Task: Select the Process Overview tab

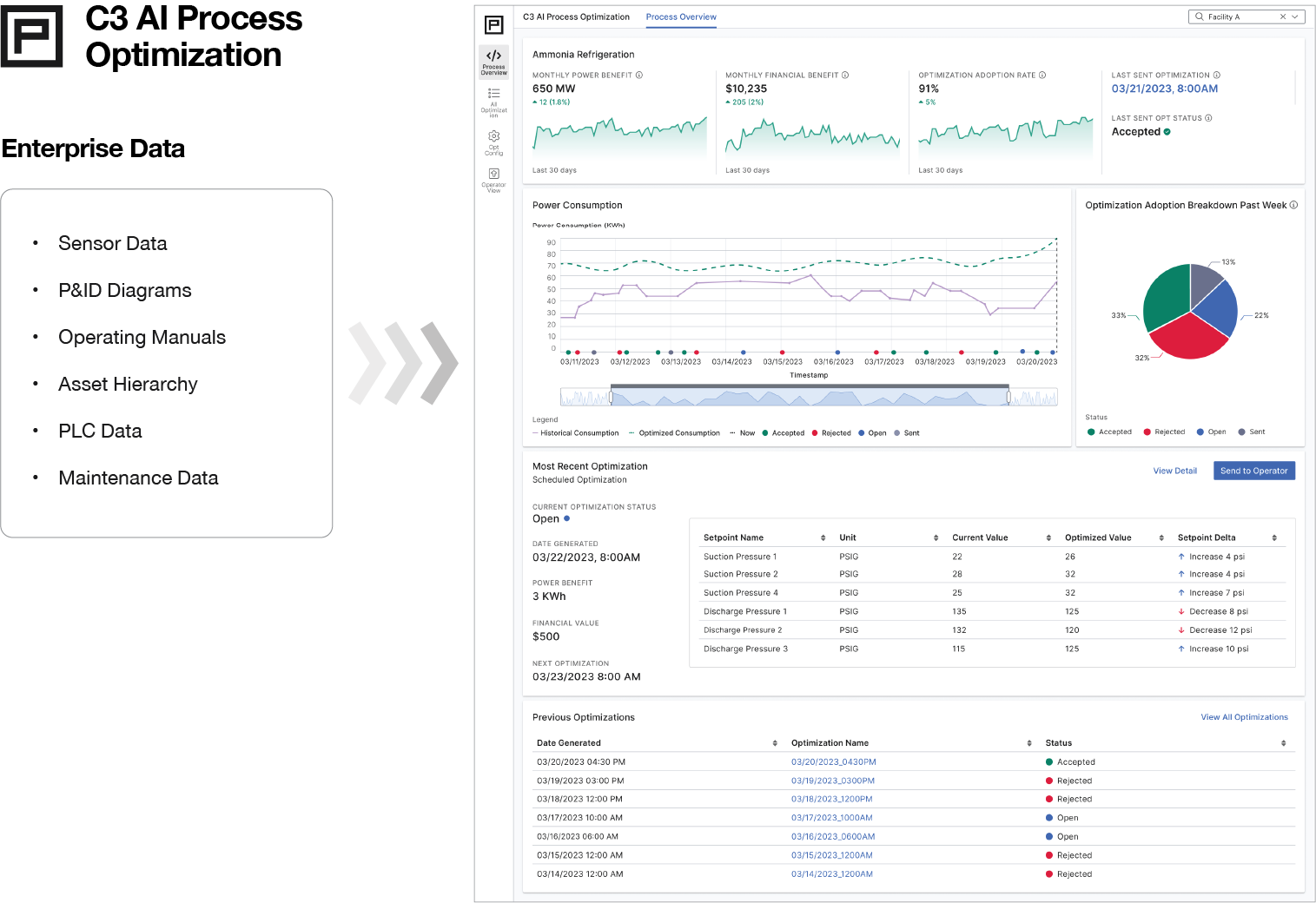Action: tap(681, 17)
